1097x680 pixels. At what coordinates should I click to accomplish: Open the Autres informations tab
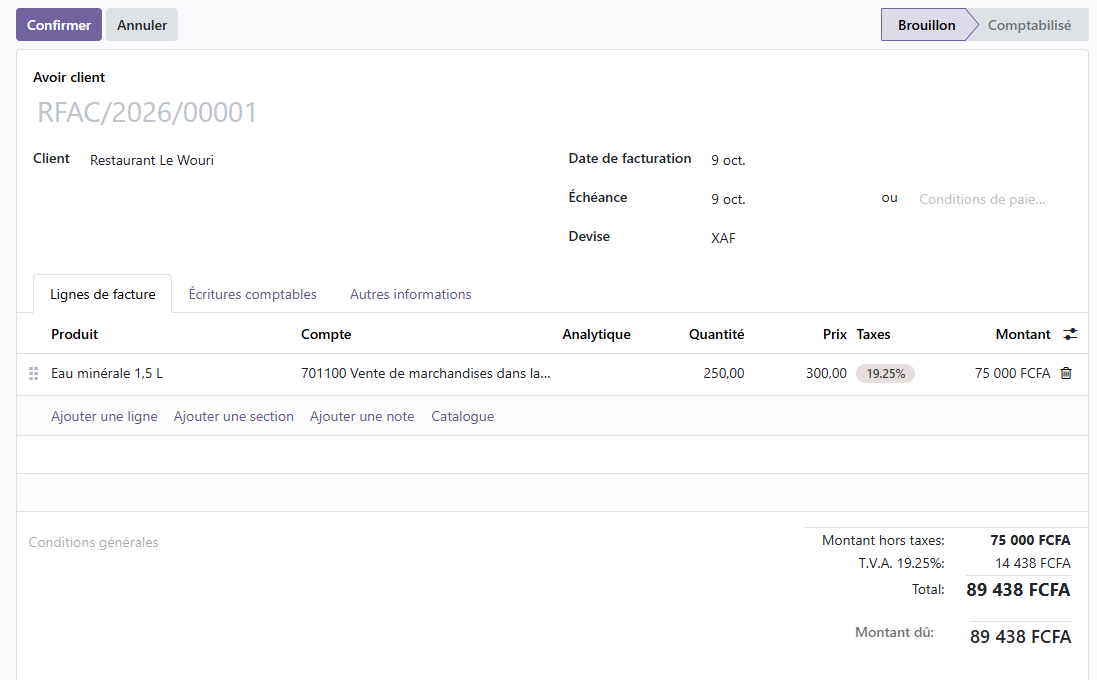click(x=411, y=294)
